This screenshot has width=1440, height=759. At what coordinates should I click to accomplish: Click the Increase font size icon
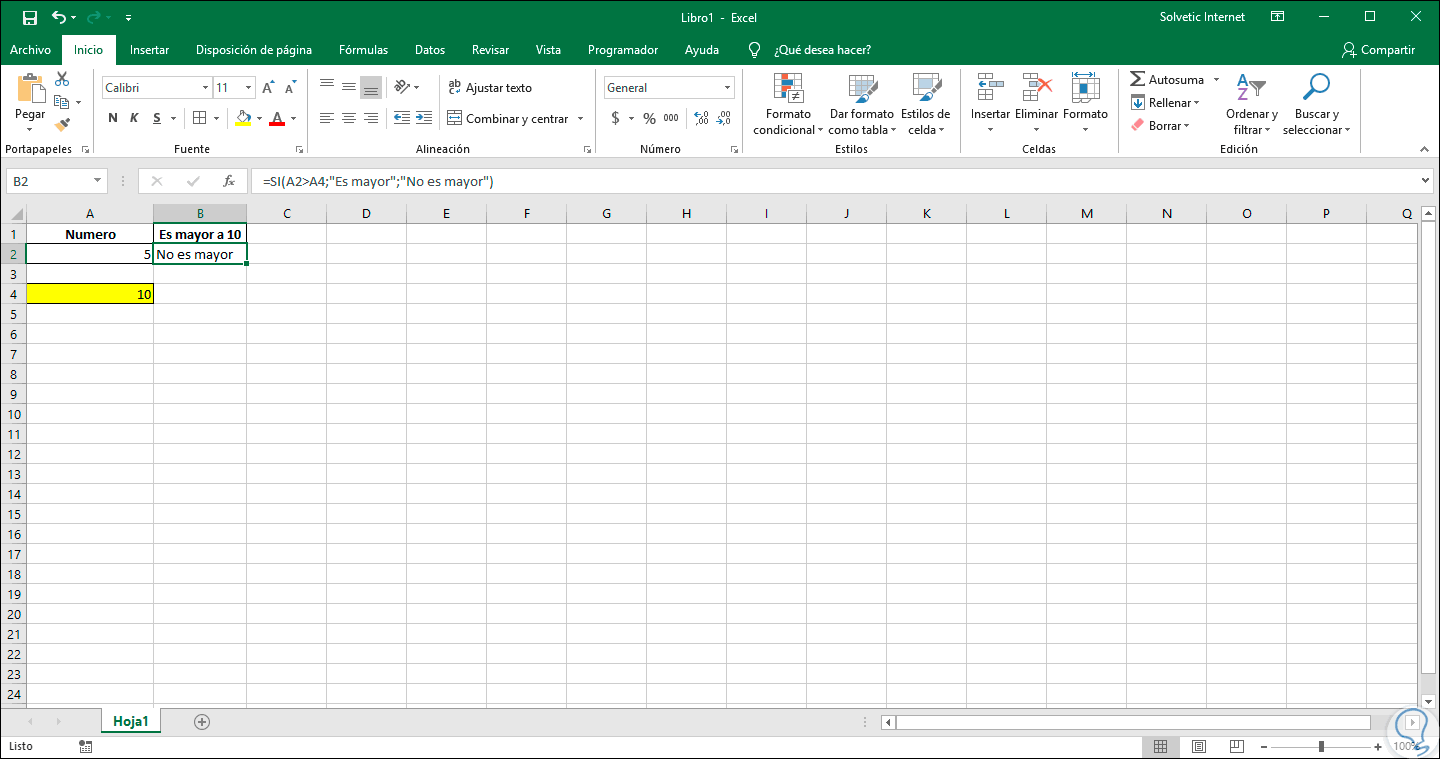[x=268, y=88]
